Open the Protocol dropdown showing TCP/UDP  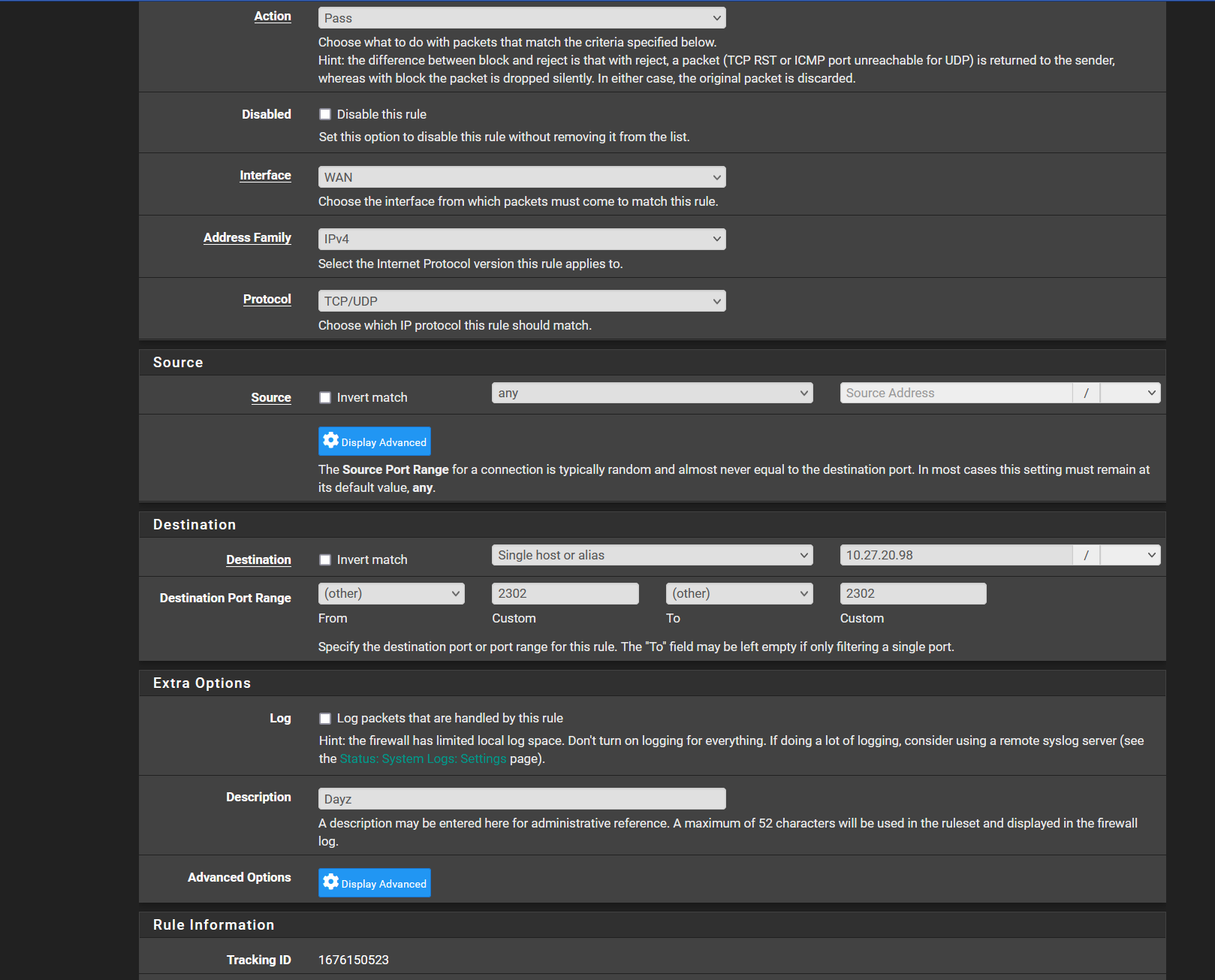click(x=522, y=301)
